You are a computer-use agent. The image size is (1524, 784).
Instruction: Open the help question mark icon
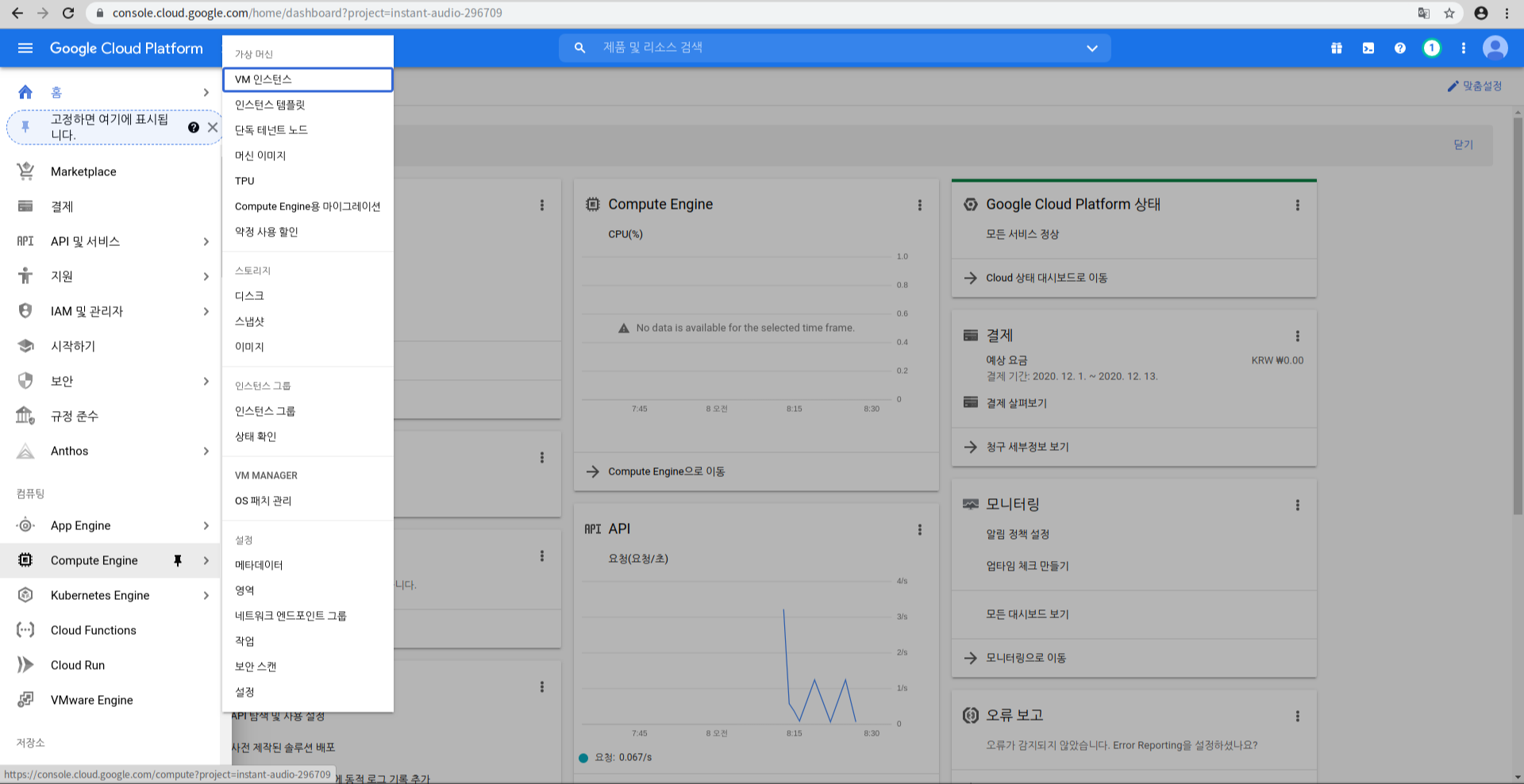(x=1400, y=48)
